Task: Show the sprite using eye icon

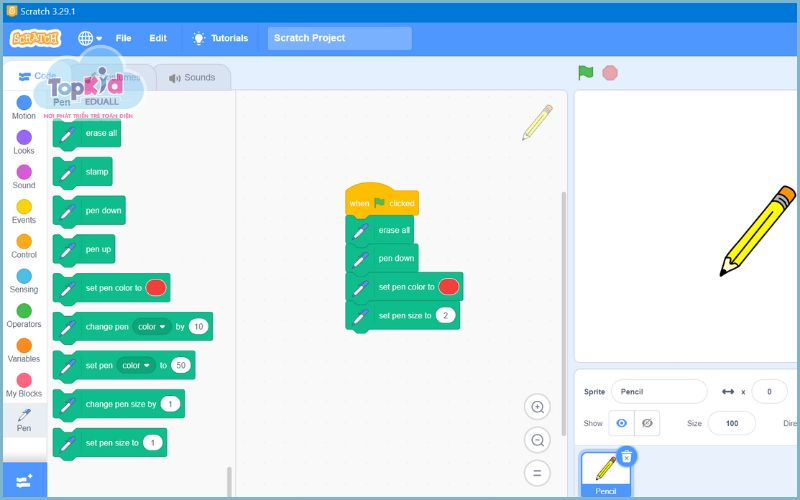Action: (x=622, y=423)
